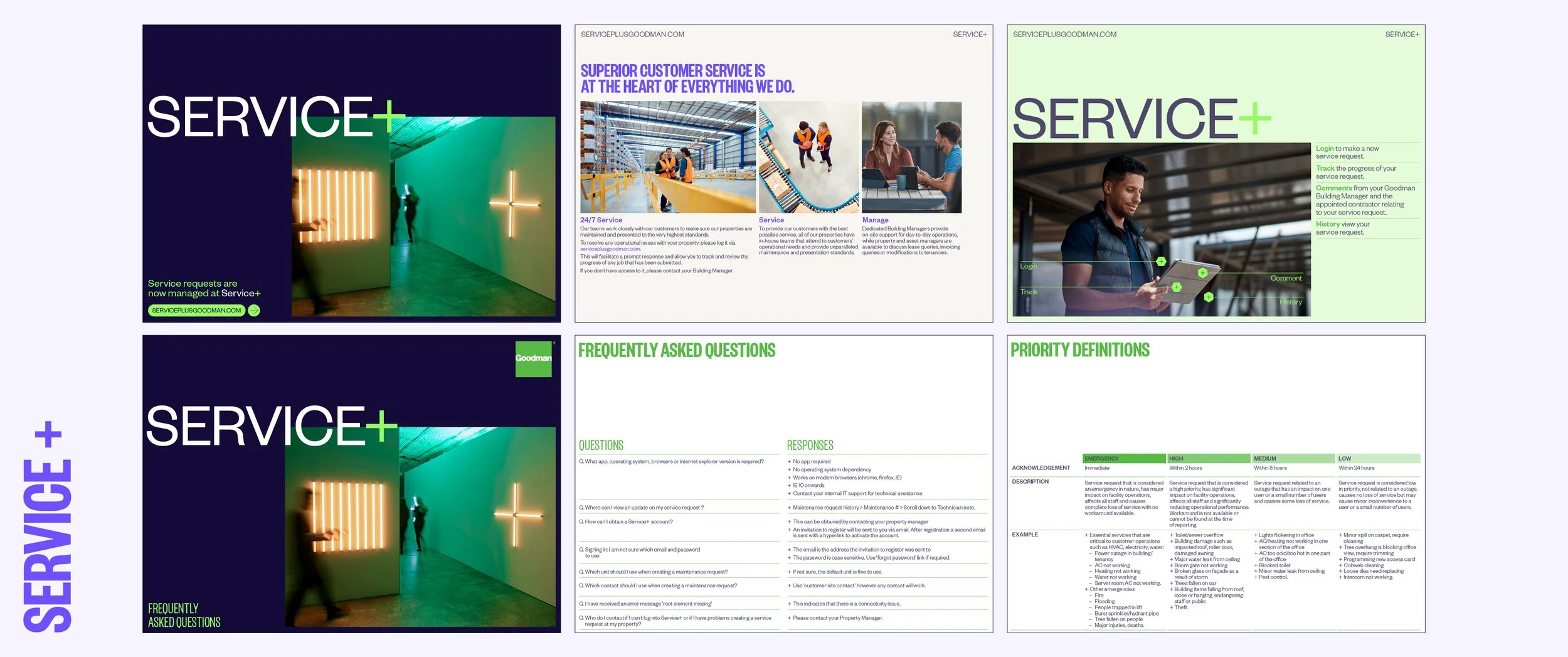Select the Comment plus marker on the tablet photo
The width and height of the screenshot is (1568, 657).
click(x=1203, y=273)
